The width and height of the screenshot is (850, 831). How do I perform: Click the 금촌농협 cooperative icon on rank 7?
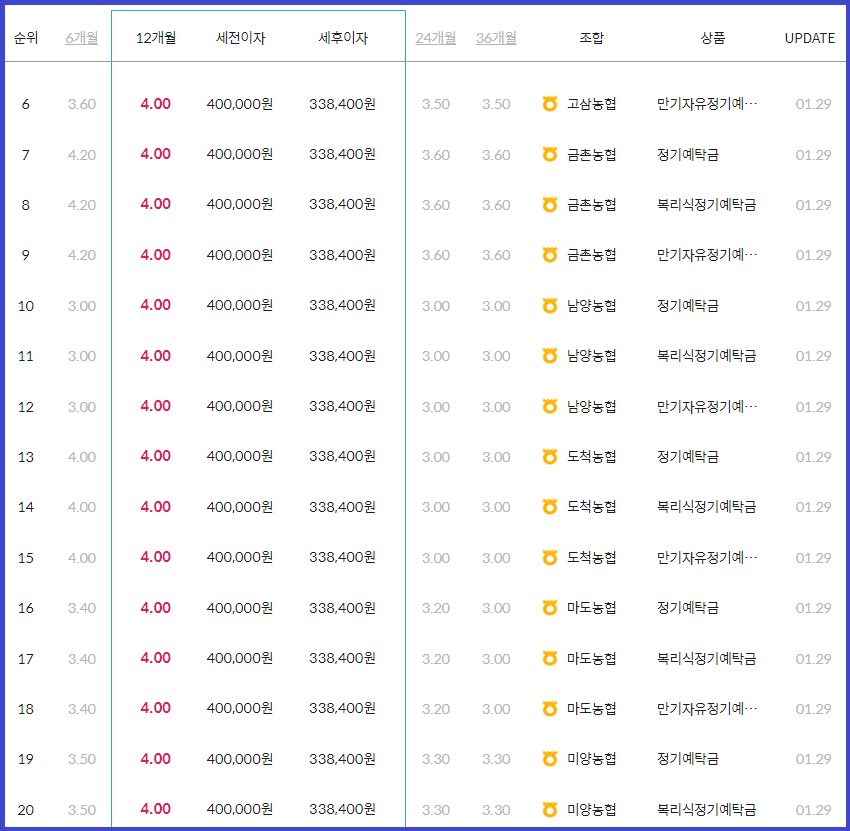547,154
